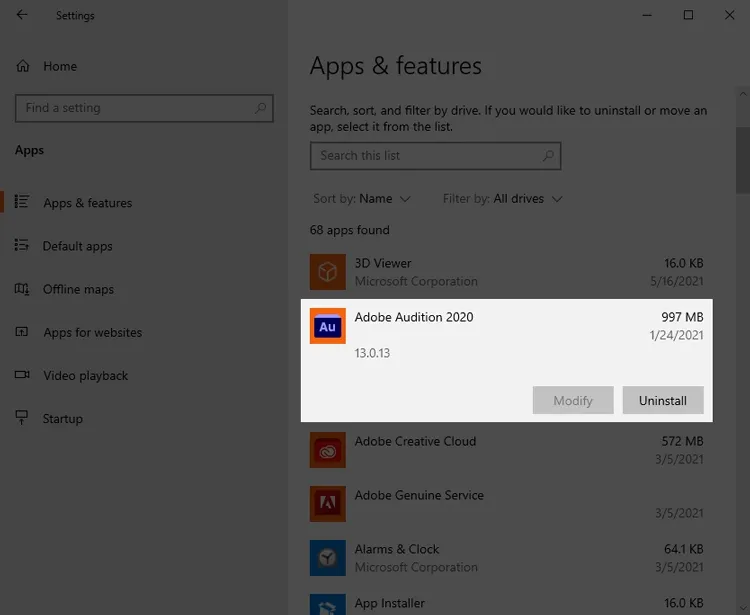Open the Video playback section
750x615 pixels.
tap(86, 375)
